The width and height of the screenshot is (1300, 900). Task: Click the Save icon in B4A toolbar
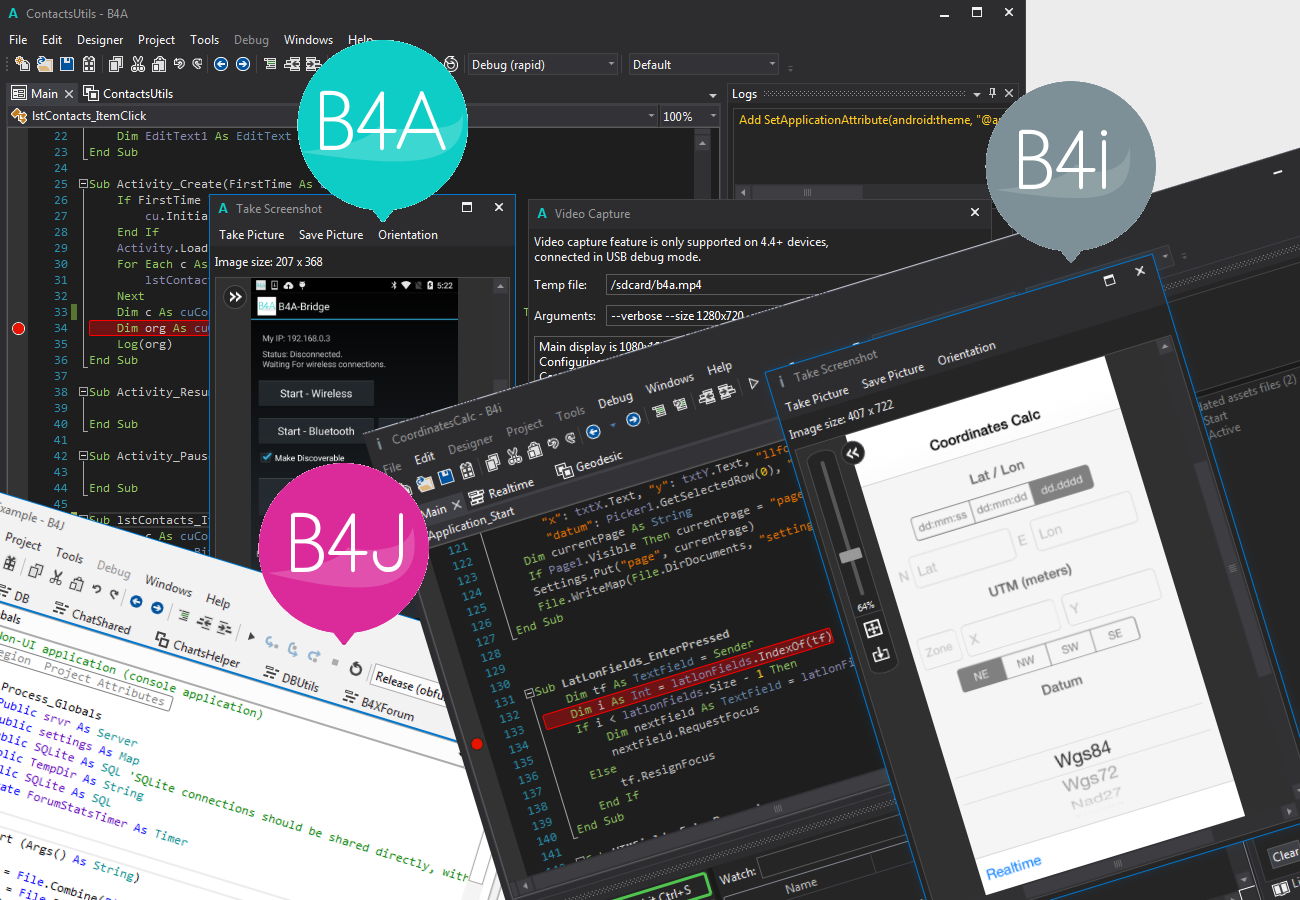pos(67,64)
